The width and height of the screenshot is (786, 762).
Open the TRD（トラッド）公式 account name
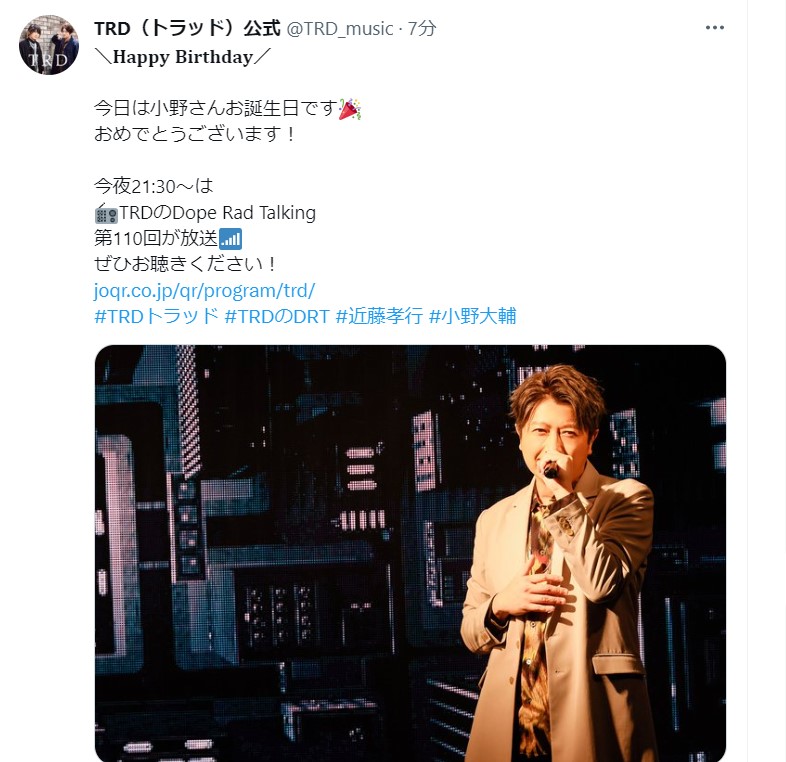tap(187, 29)
